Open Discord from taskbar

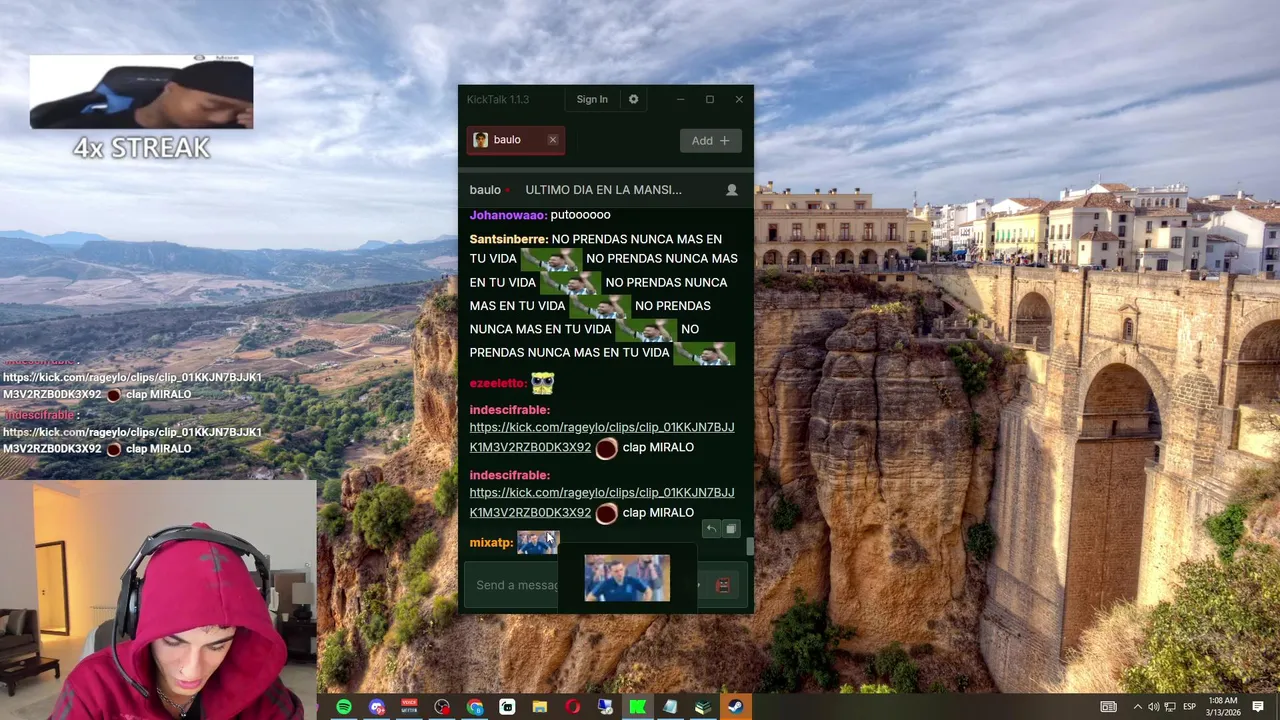(x=377, y=707)
